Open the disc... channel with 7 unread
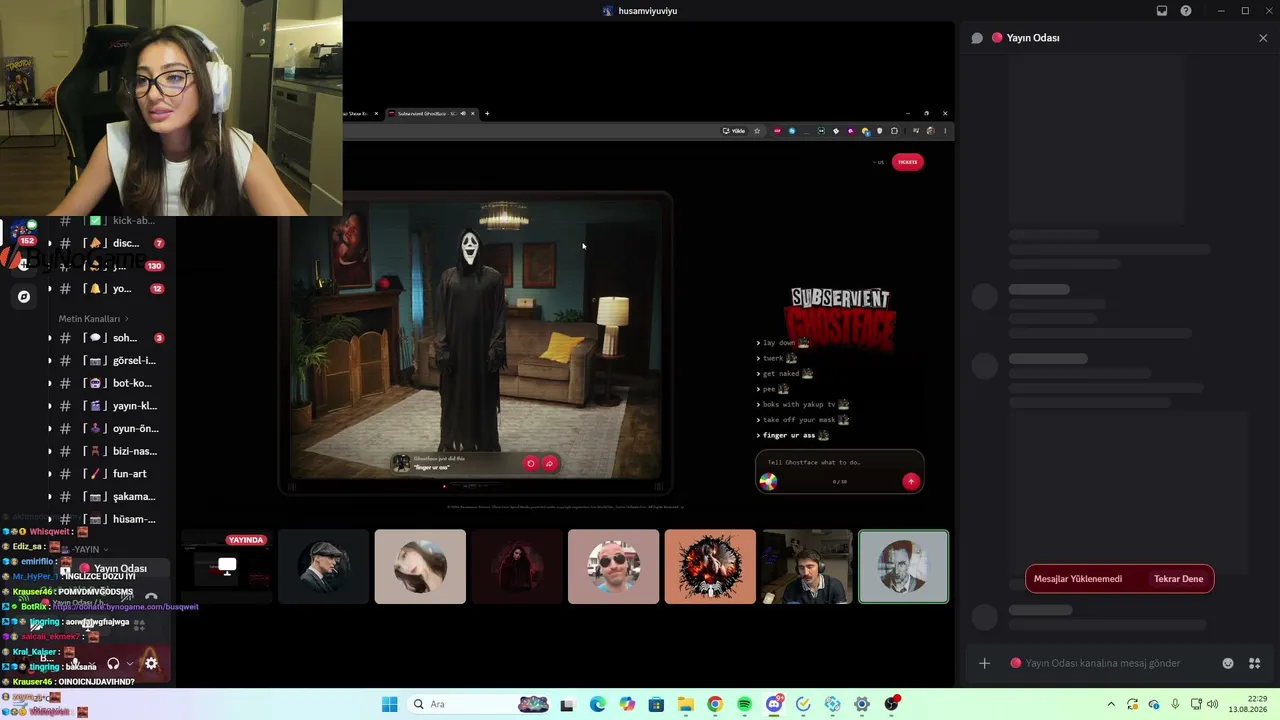The height and width of the screenshot is (720, 1280). point(115,243)
